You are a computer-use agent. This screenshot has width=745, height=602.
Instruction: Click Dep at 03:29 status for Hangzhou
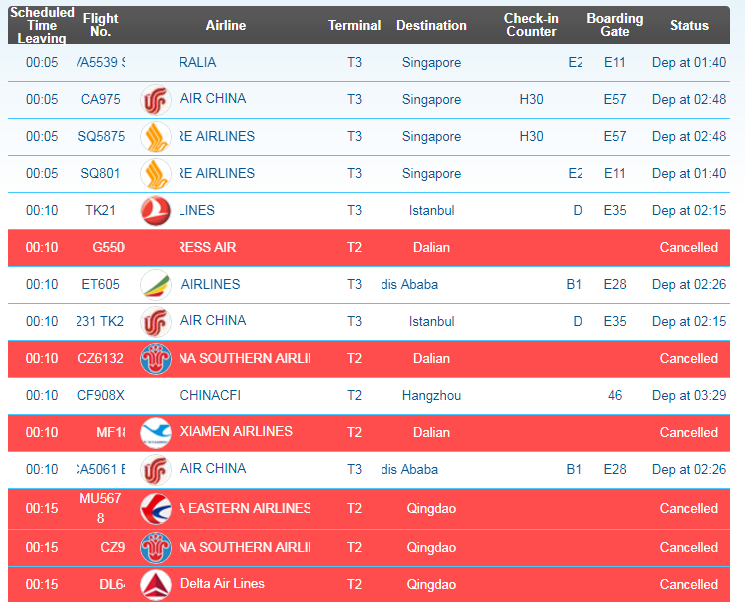[688, 396]
